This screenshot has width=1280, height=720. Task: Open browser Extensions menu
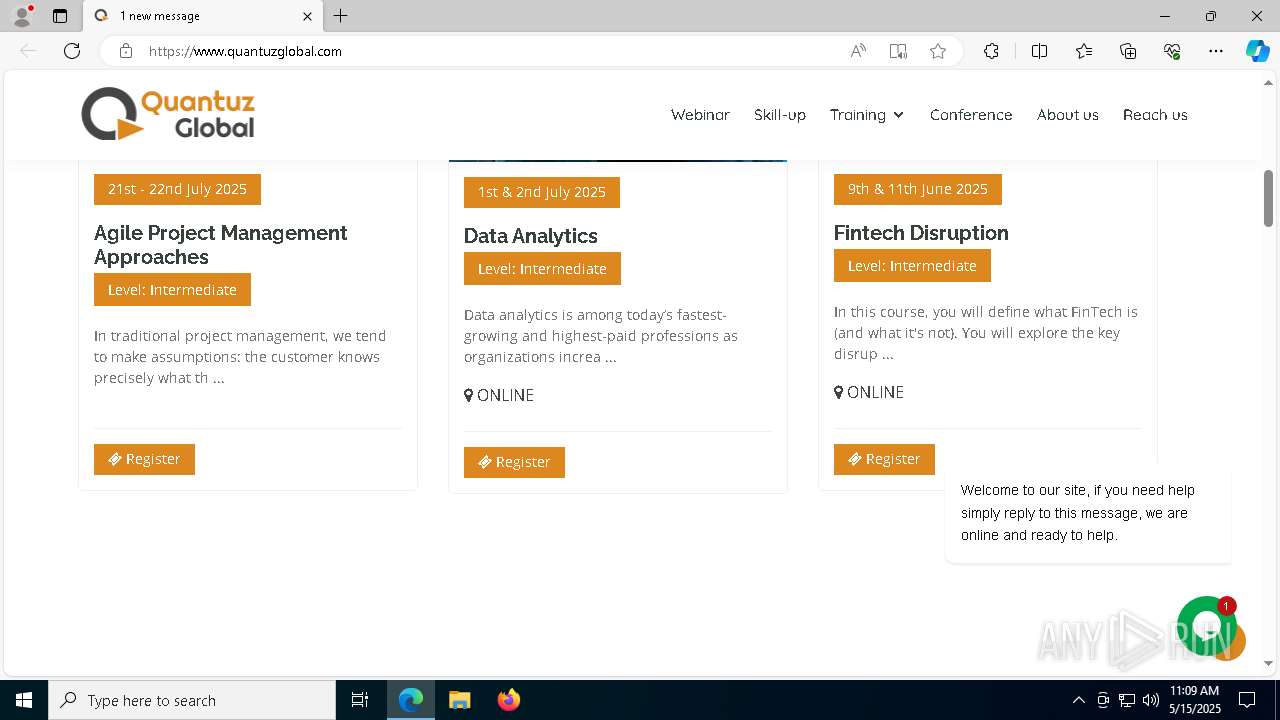[x=991, y=51]
